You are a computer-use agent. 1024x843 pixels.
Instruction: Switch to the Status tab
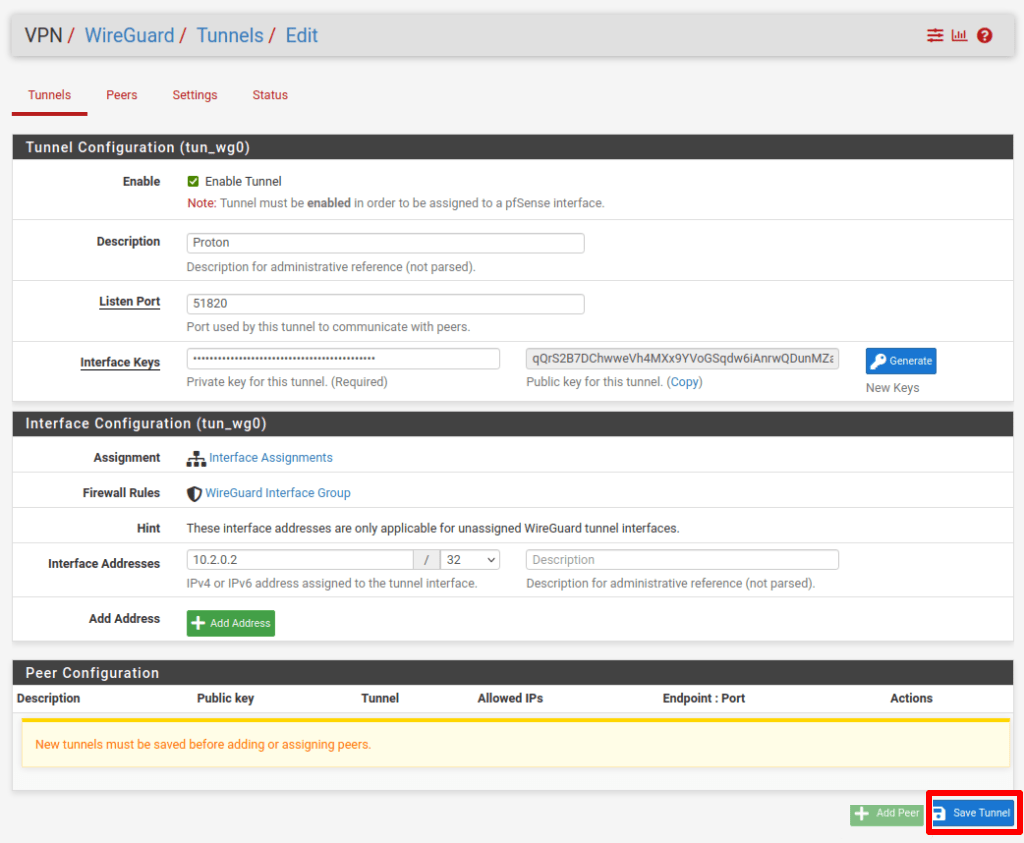click(x=270, y=95)
